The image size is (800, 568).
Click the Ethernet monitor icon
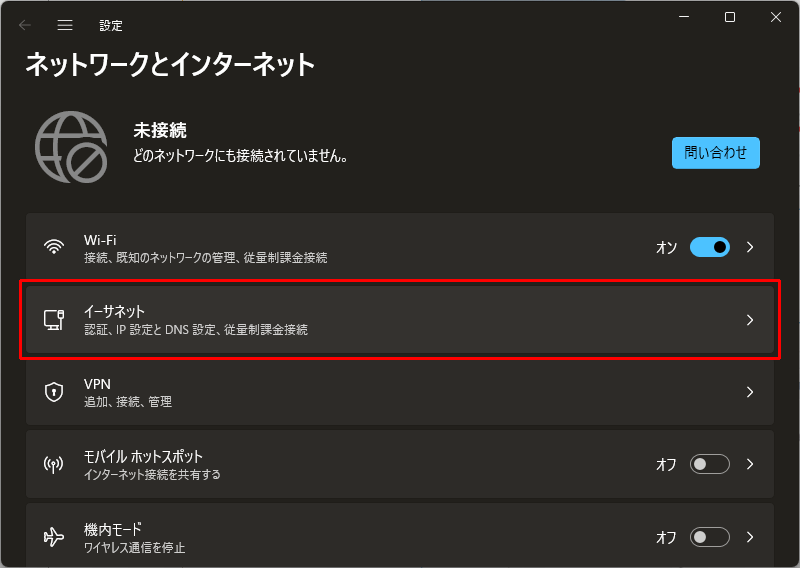coord(54,319)
